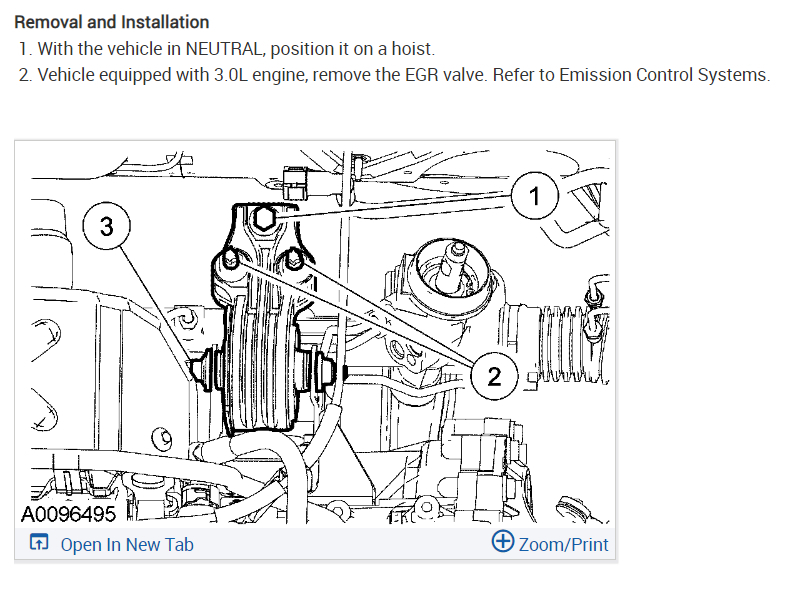Click callout circle number 1 in diagram

[534, 195]
